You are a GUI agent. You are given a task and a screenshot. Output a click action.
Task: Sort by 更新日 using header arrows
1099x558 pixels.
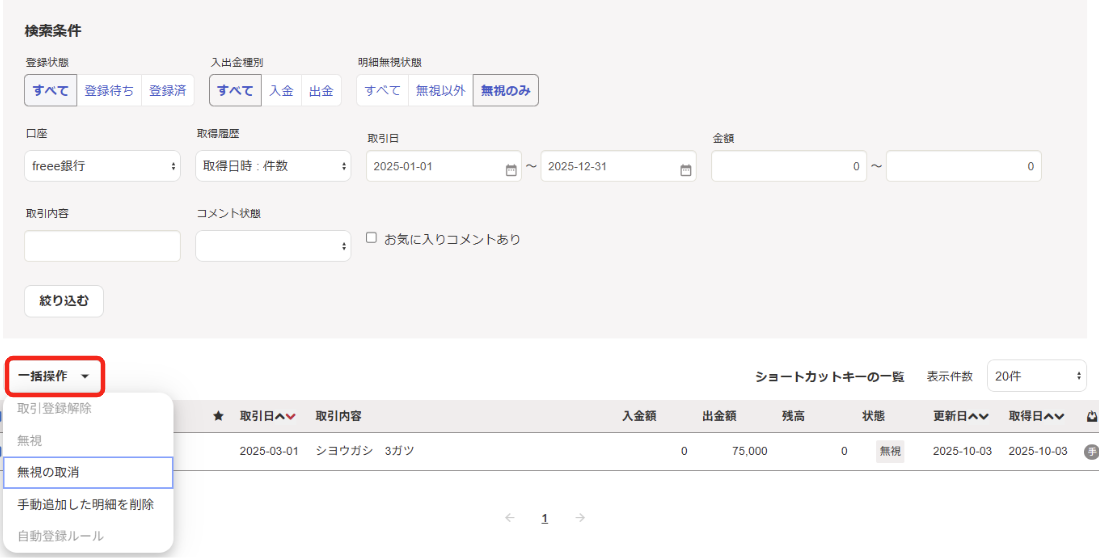coord(977,416)
